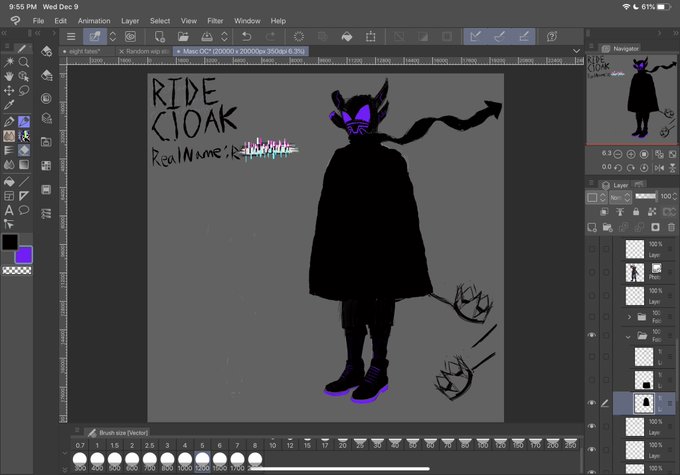
Task: Select the Fill bucket tool in toolbox
Action: 9,182
